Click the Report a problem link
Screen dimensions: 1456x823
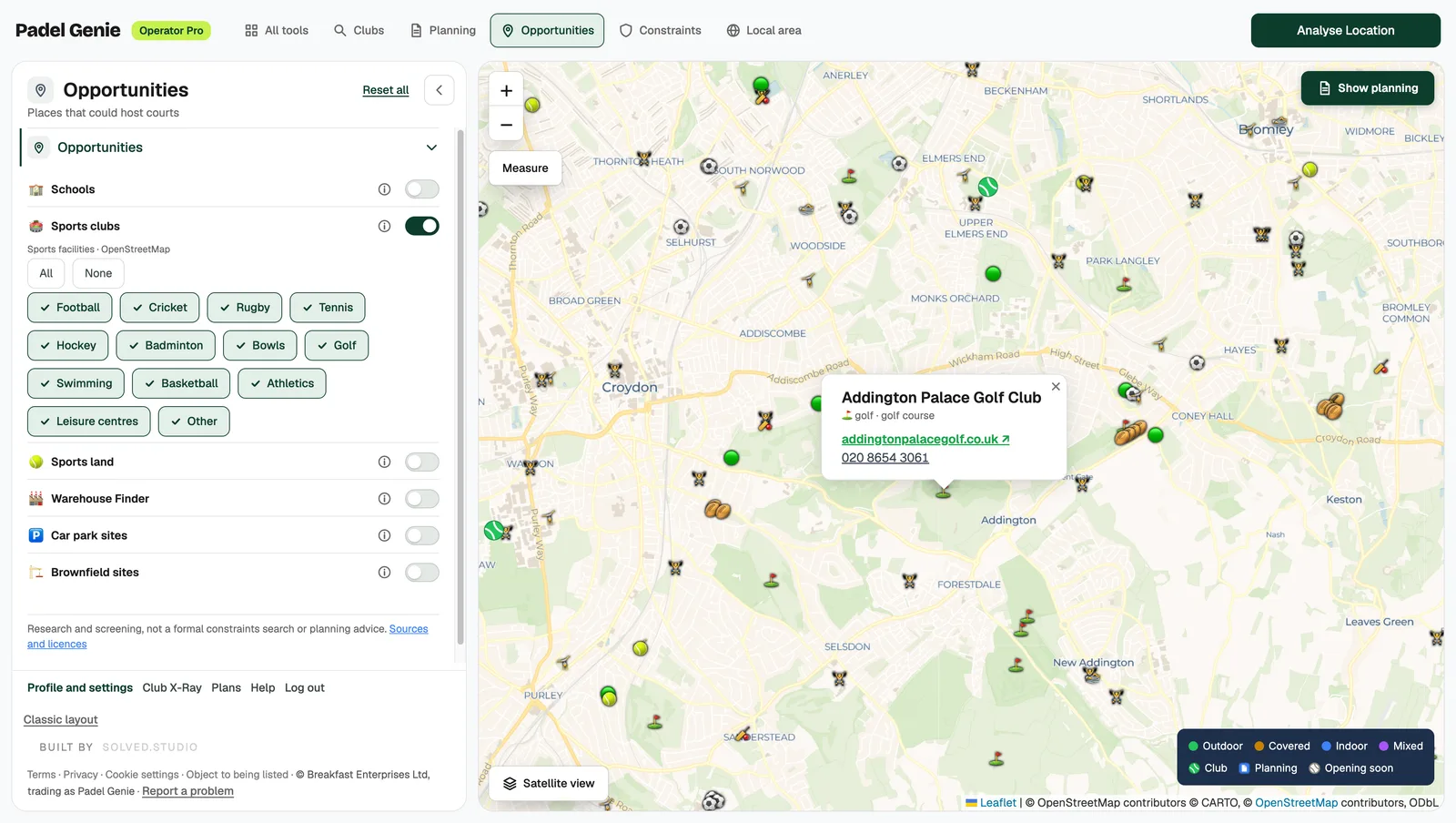tap(187, 791)
